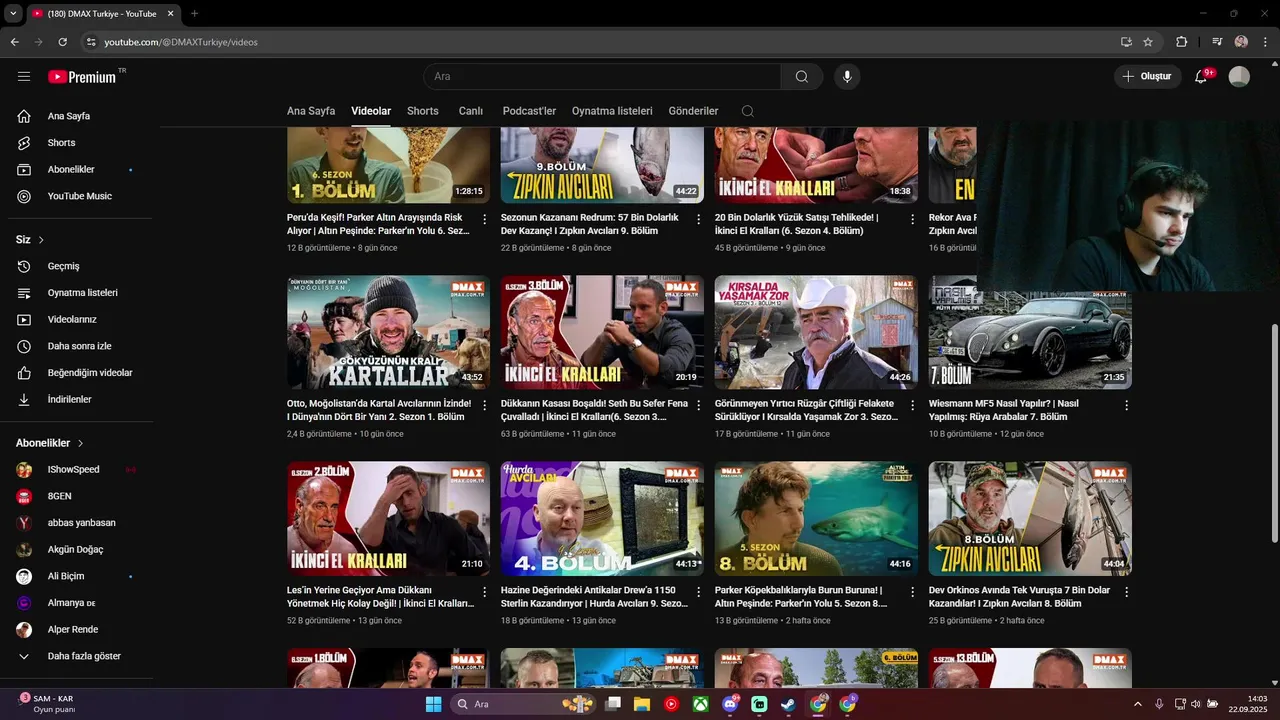Bookmark this page with star icon
Image resolution: width=1280 pixels, height=720 pixels.
(1148, 42)
